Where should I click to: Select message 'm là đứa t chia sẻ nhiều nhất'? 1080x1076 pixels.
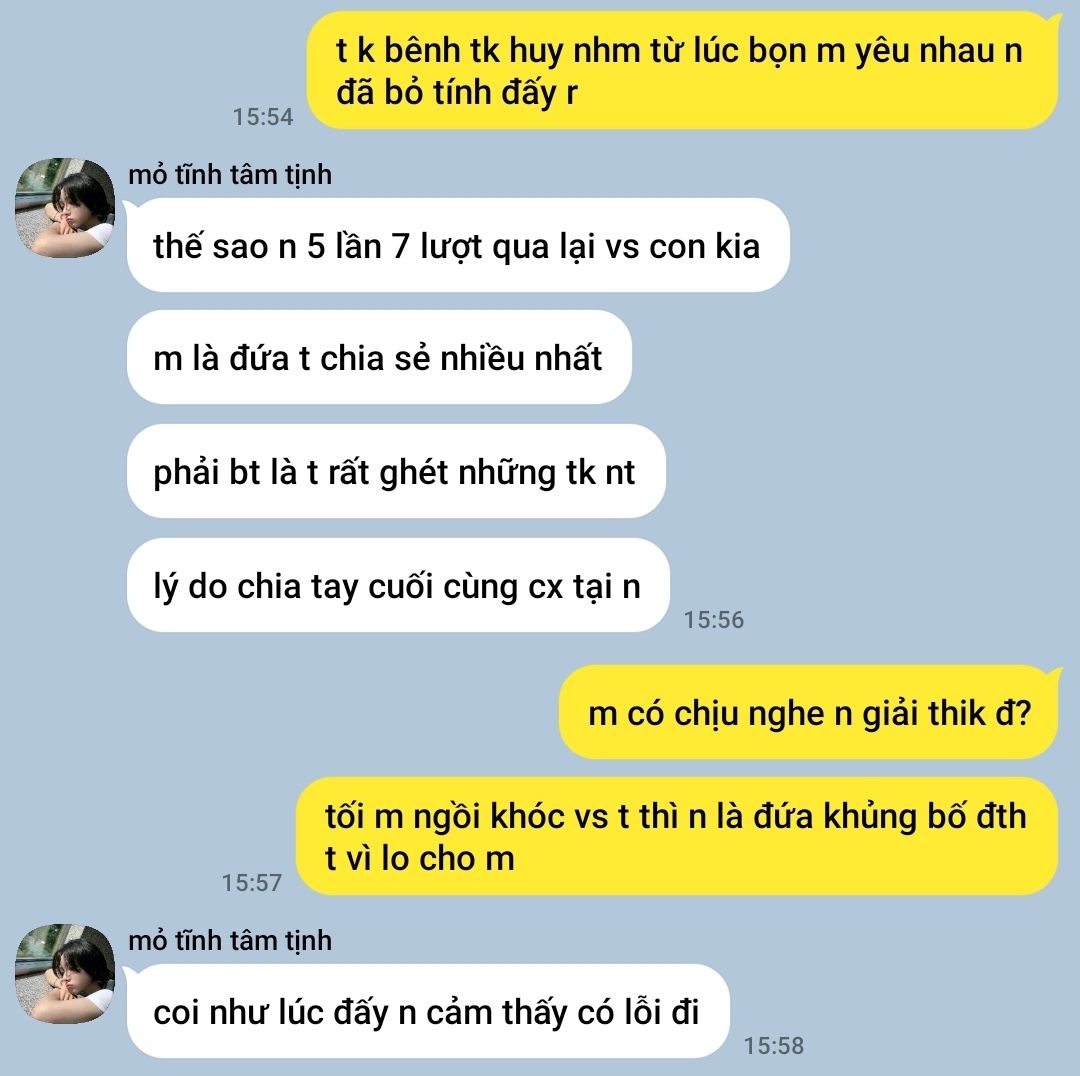[379, 357]
